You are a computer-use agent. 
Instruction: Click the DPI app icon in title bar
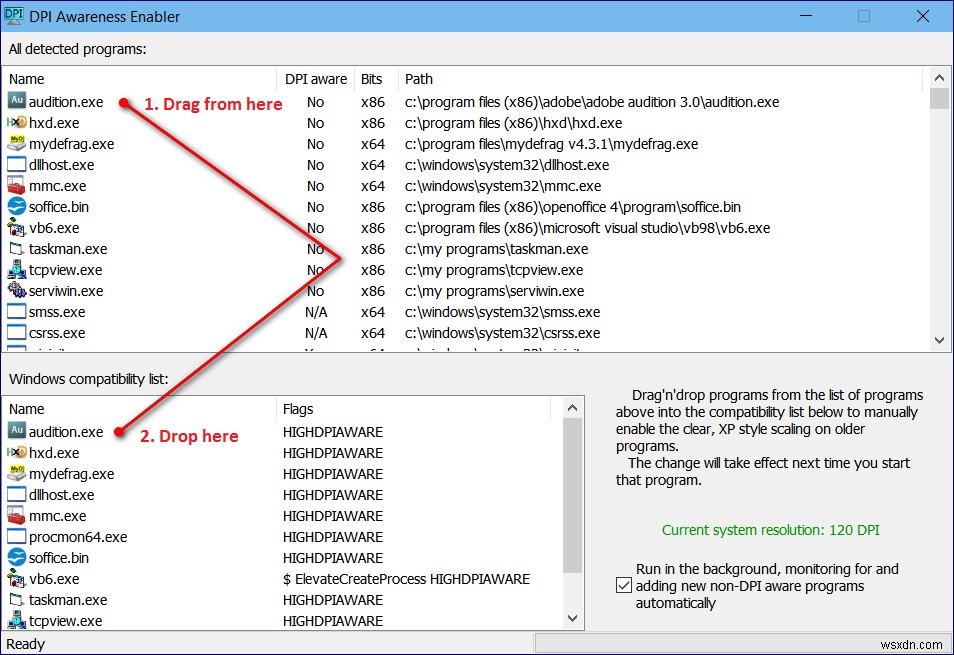tap(13, 15)
